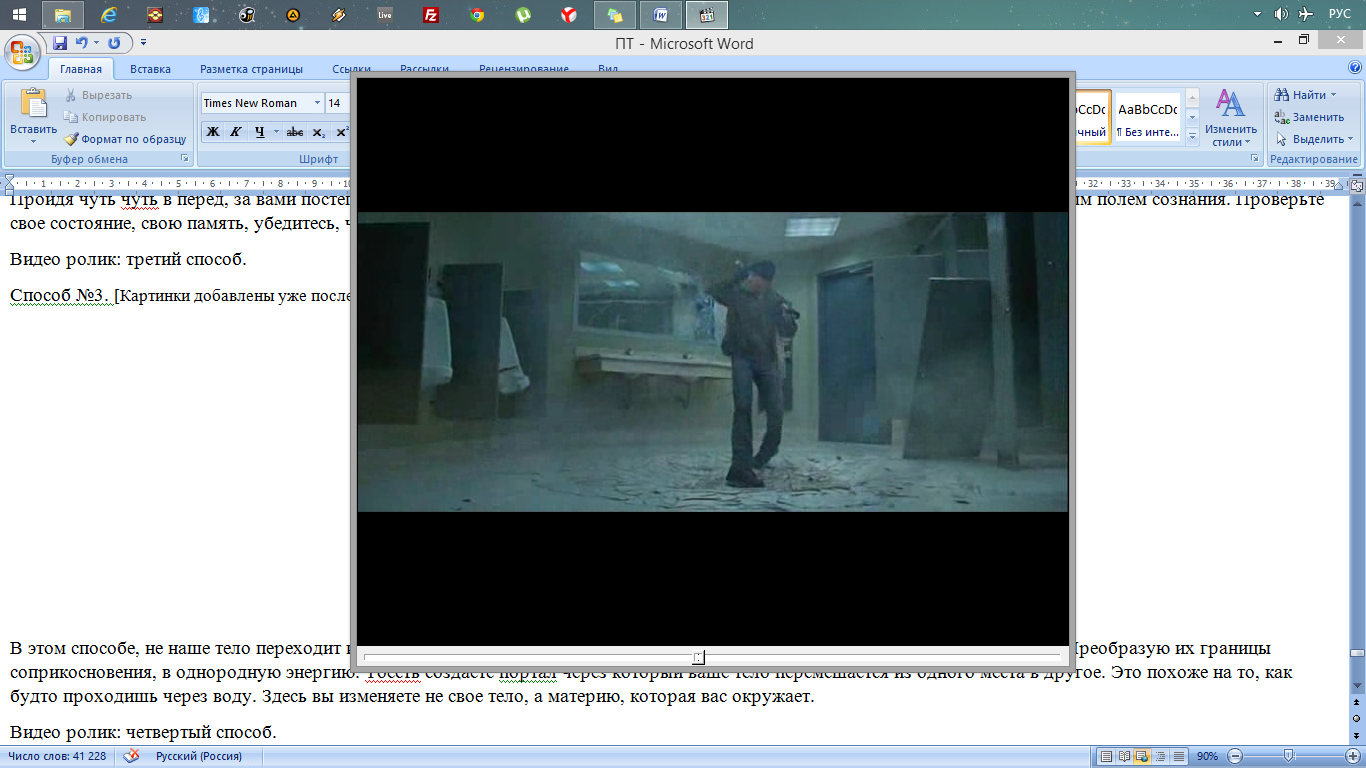Find text with Найти
The image size is (1366, 768).
tap(1301, 95)
